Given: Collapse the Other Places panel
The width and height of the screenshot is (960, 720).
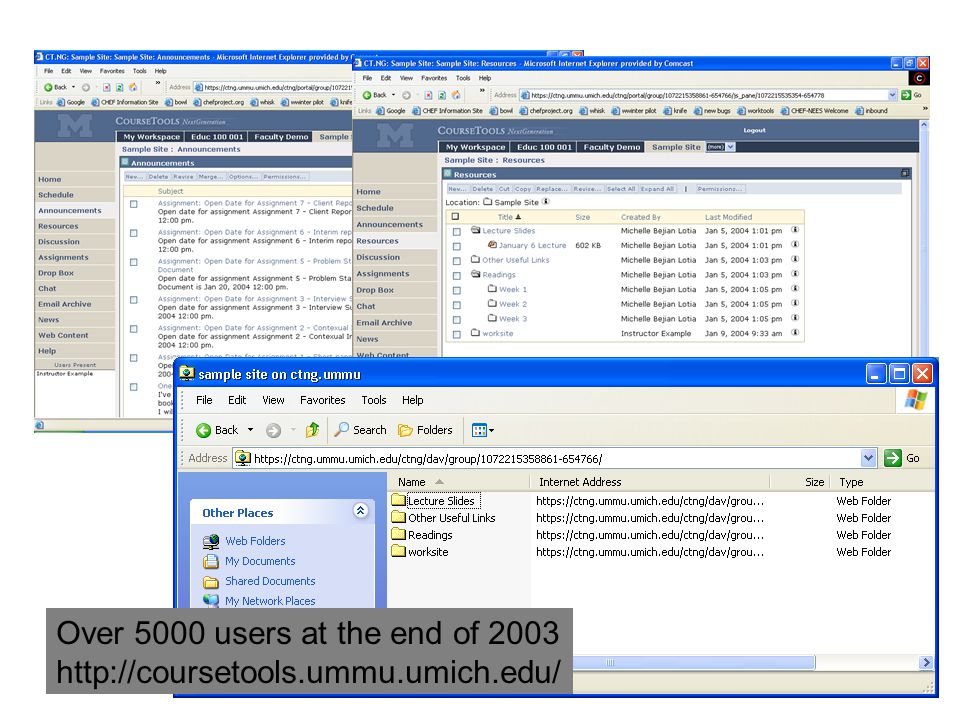Looking at the screenshot, I should (361, 511).
